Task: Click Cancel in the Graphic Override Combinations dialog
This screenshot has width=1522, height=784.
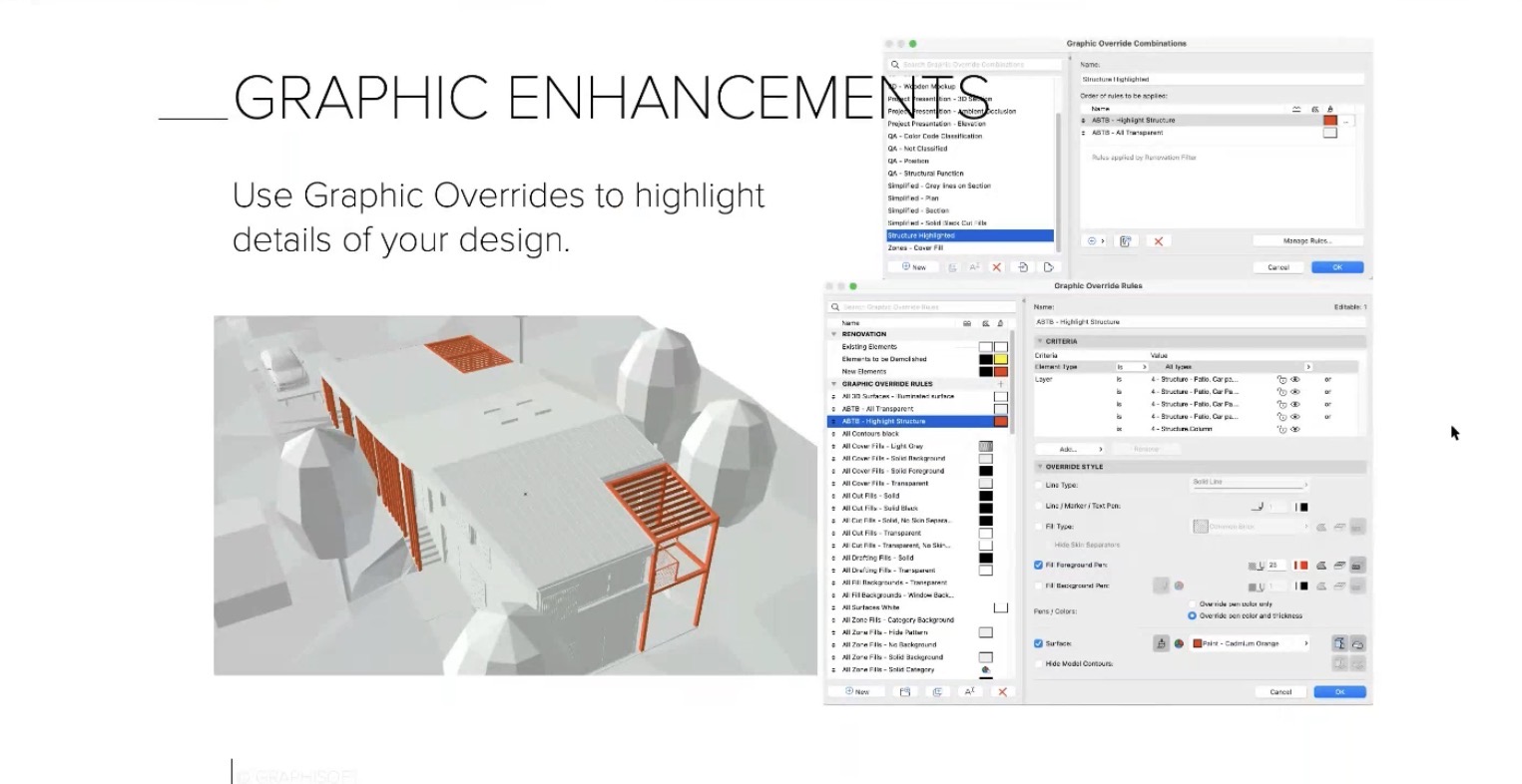Action: (1278, 267)
